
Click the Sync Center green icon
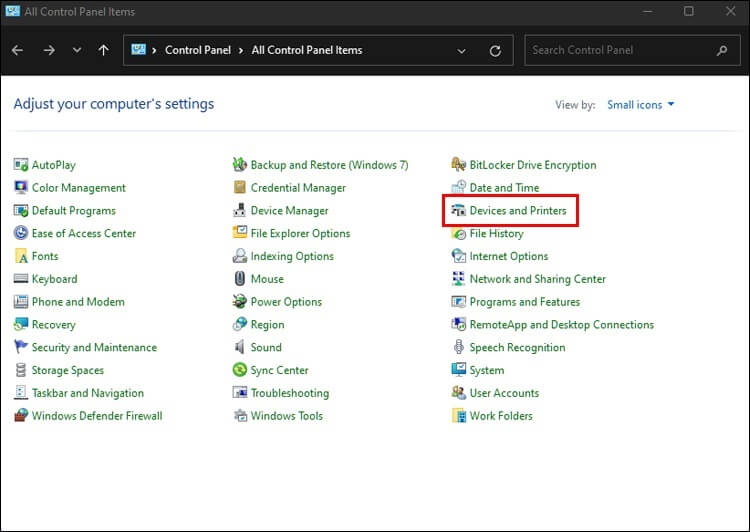tap(240, 370)
